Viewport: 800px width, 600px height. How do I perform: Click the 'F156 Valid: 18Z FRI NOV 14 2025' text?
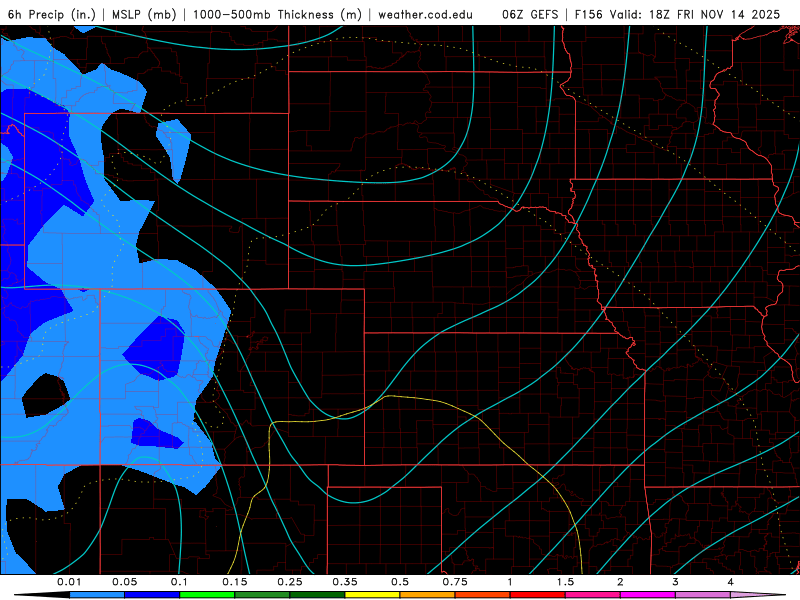678,14
